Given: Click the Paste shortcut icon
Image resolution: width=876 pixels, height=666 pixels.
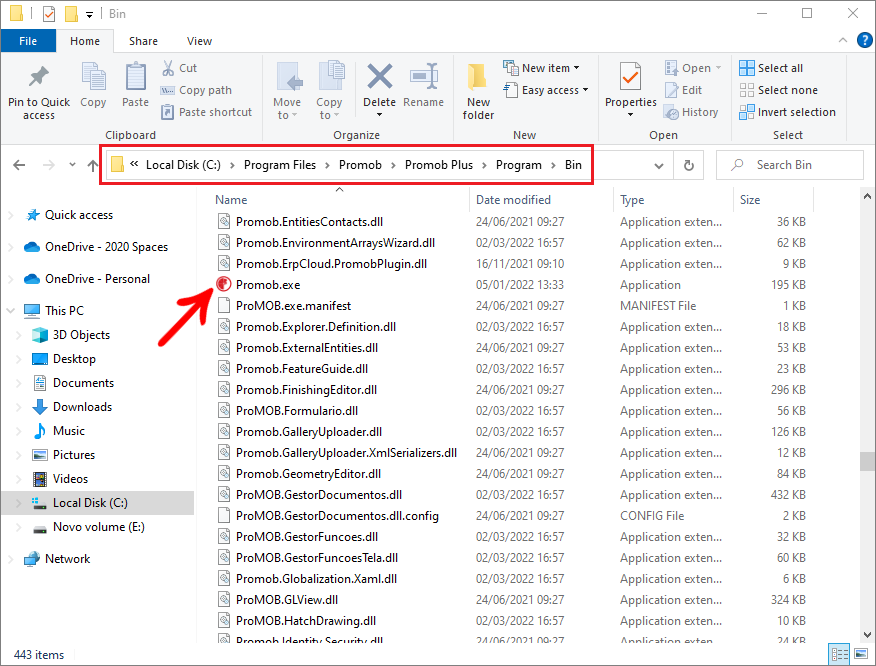Looking at the screenshot, I should 168,112.
